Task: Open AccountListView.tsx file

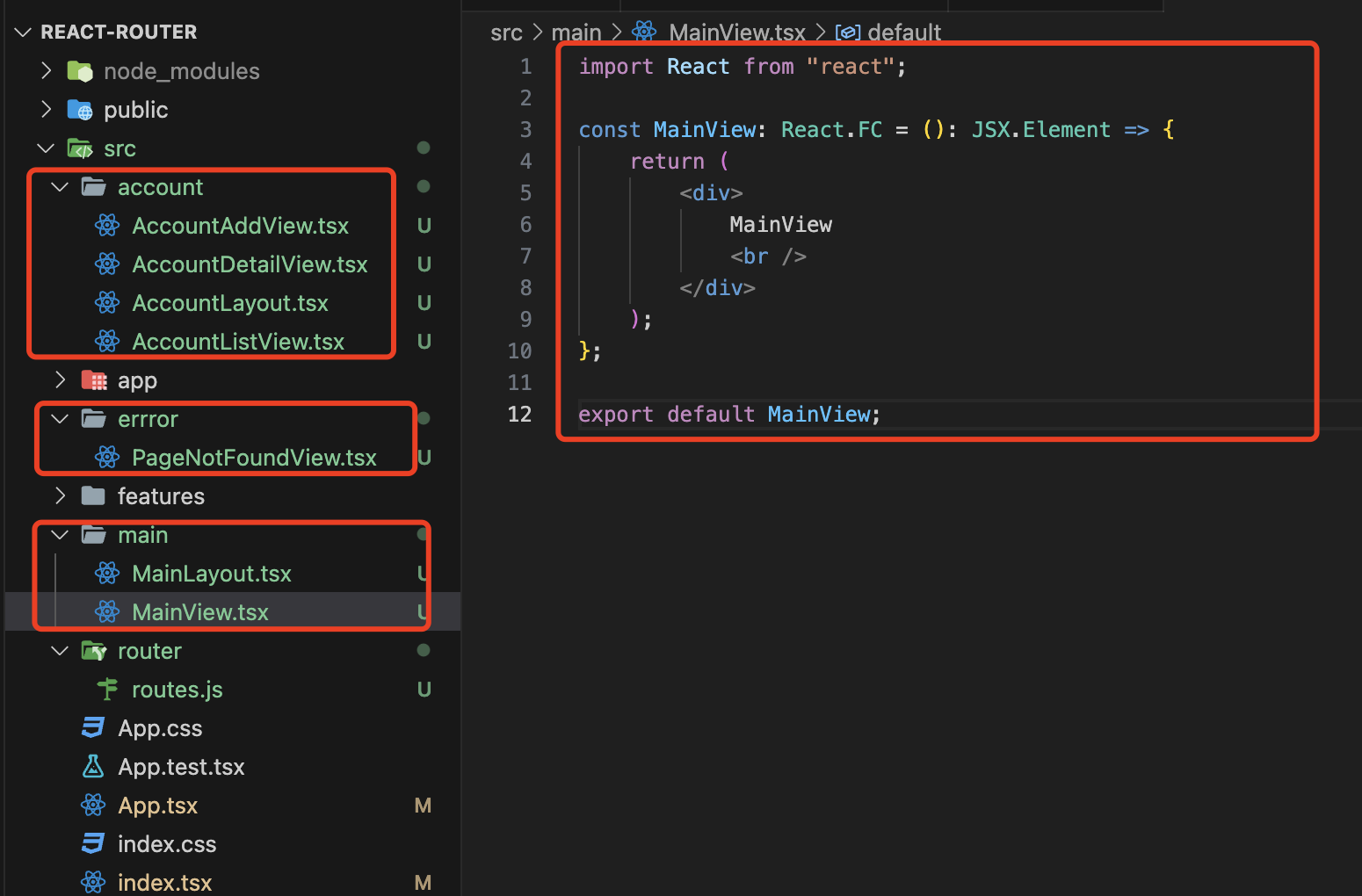Action: pos(238,342)
